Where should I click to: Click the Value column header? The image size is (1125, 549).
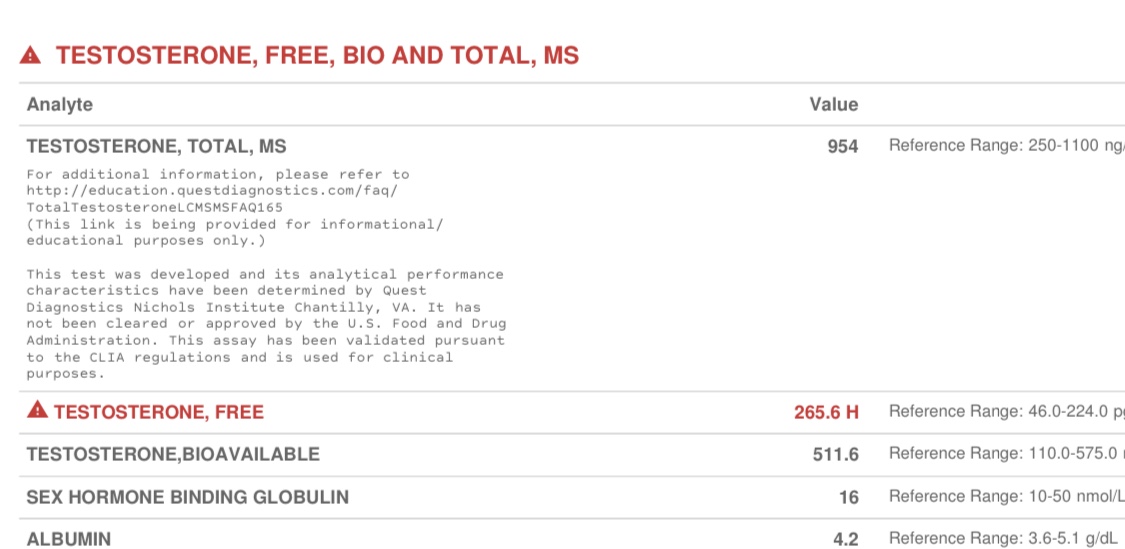coord(833,104)
